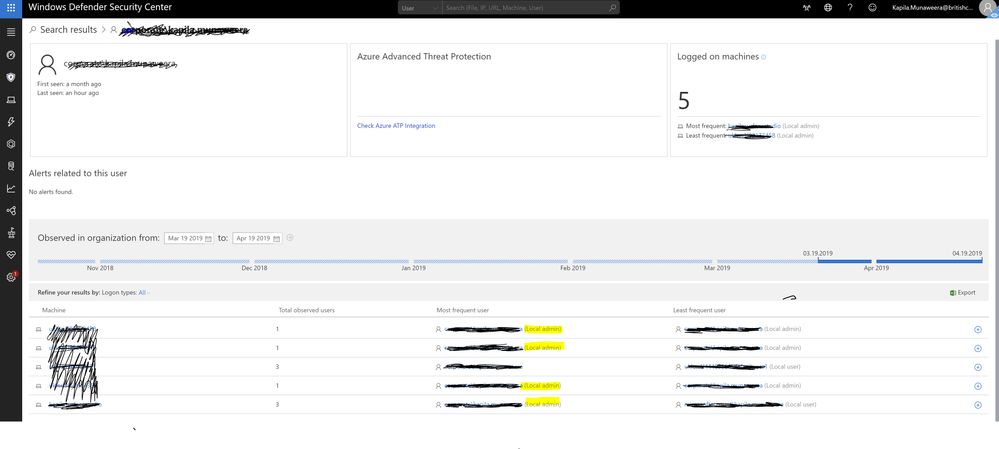Click the magnifier icon in search box
The width and height of the screenshot is (999, 449).
(x=612, y=8)
